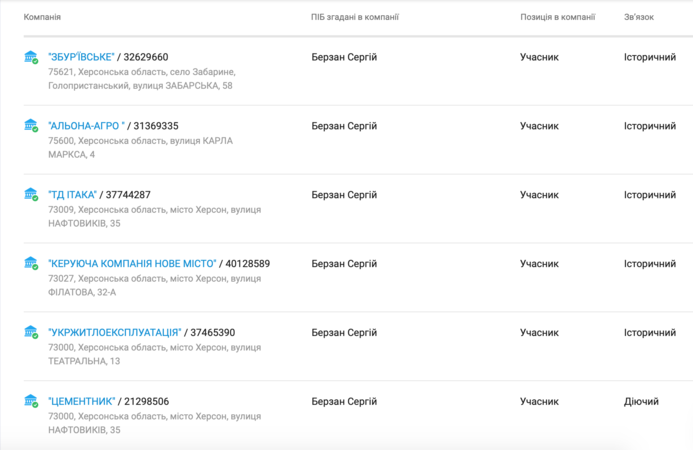Follow the "ЦЕМЕНТНИК" company link
Screen dimensions: 693x450
(x=82, y=401)
